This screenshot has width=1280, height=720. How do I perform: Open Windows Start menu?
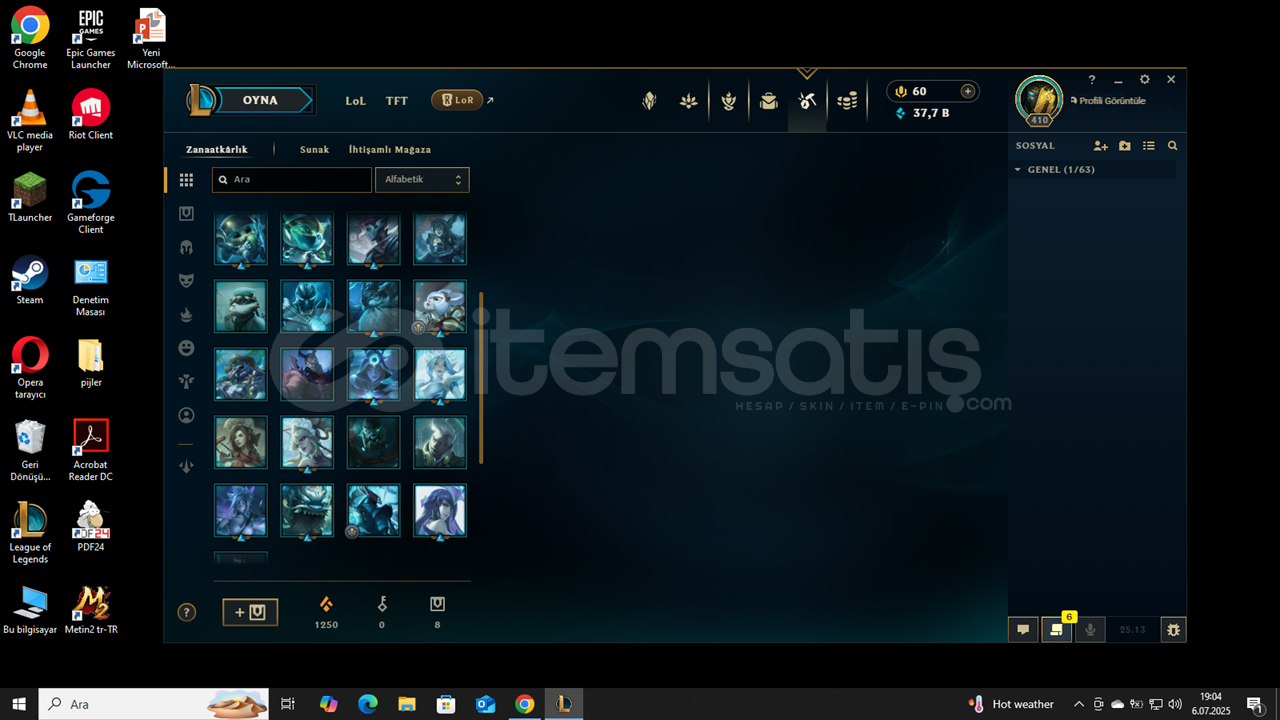click(x=19, y=704)
